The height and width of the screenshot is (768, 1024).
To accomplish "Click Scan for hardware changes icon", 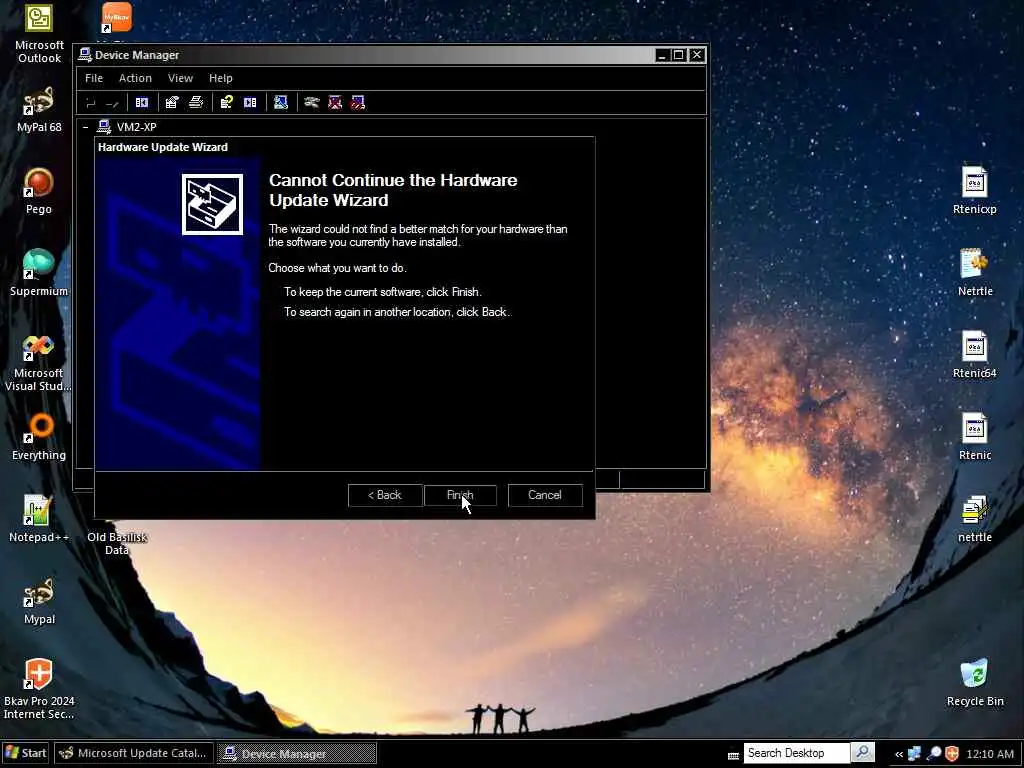I will click(x=281, y=103).
